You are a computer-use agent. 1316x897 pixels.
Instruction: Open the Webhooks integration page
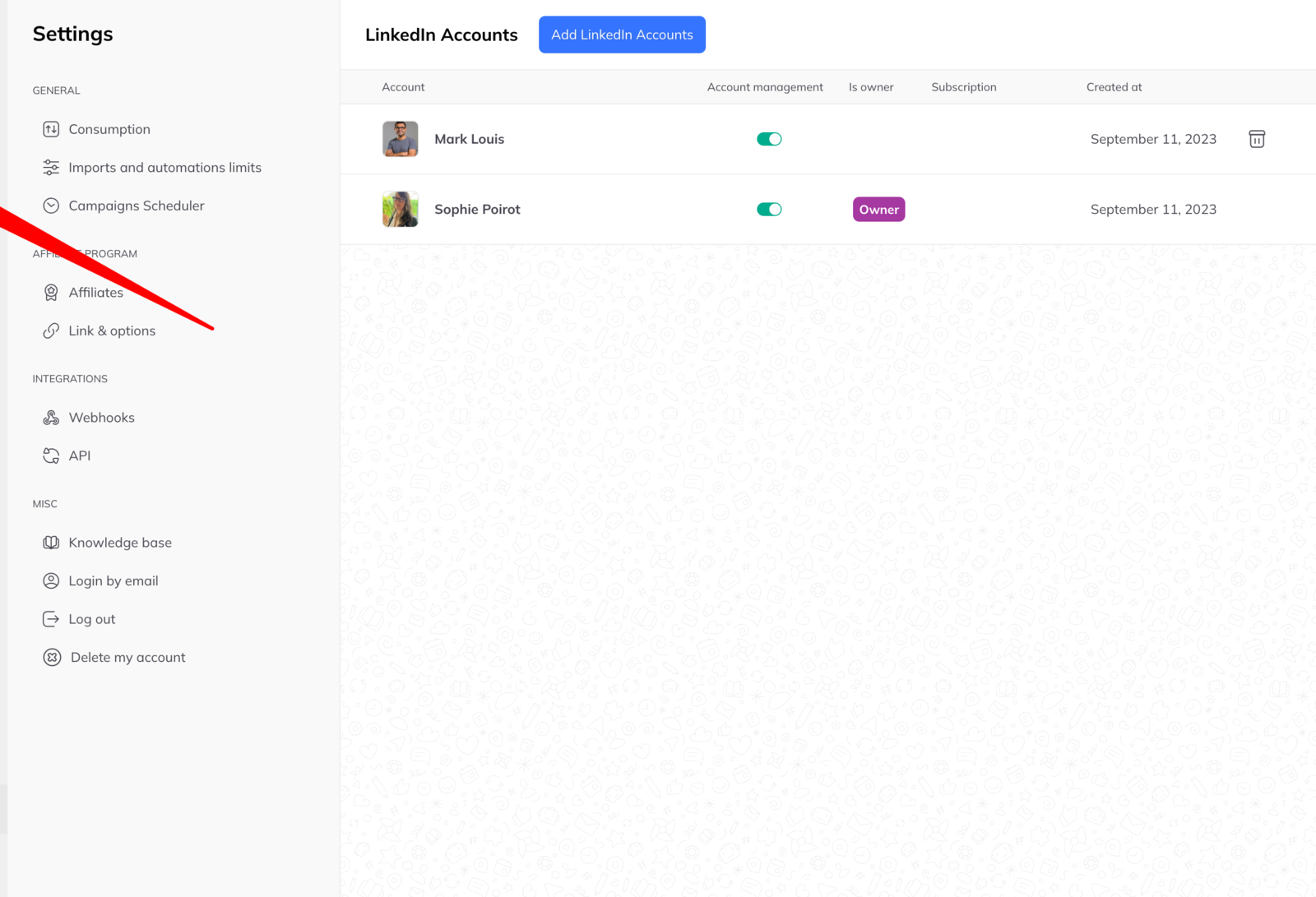click(x=102, y=418)
